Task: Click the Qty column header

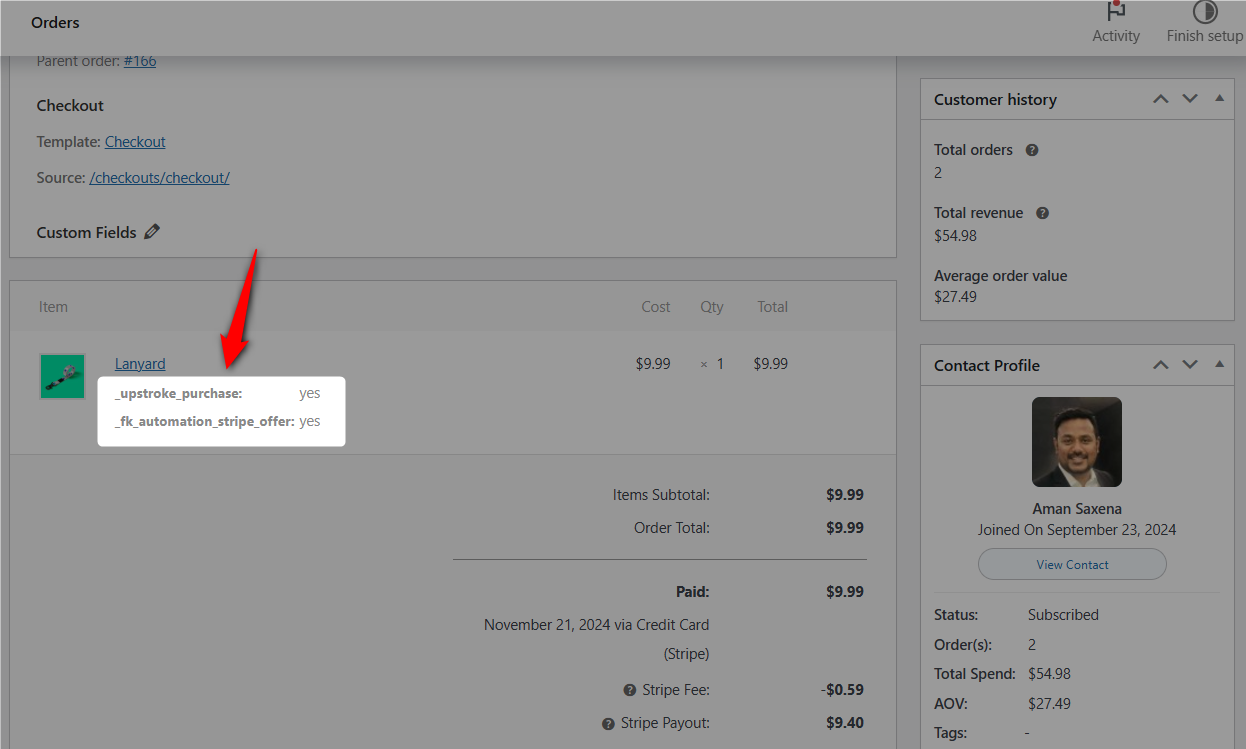Action: 712,307
